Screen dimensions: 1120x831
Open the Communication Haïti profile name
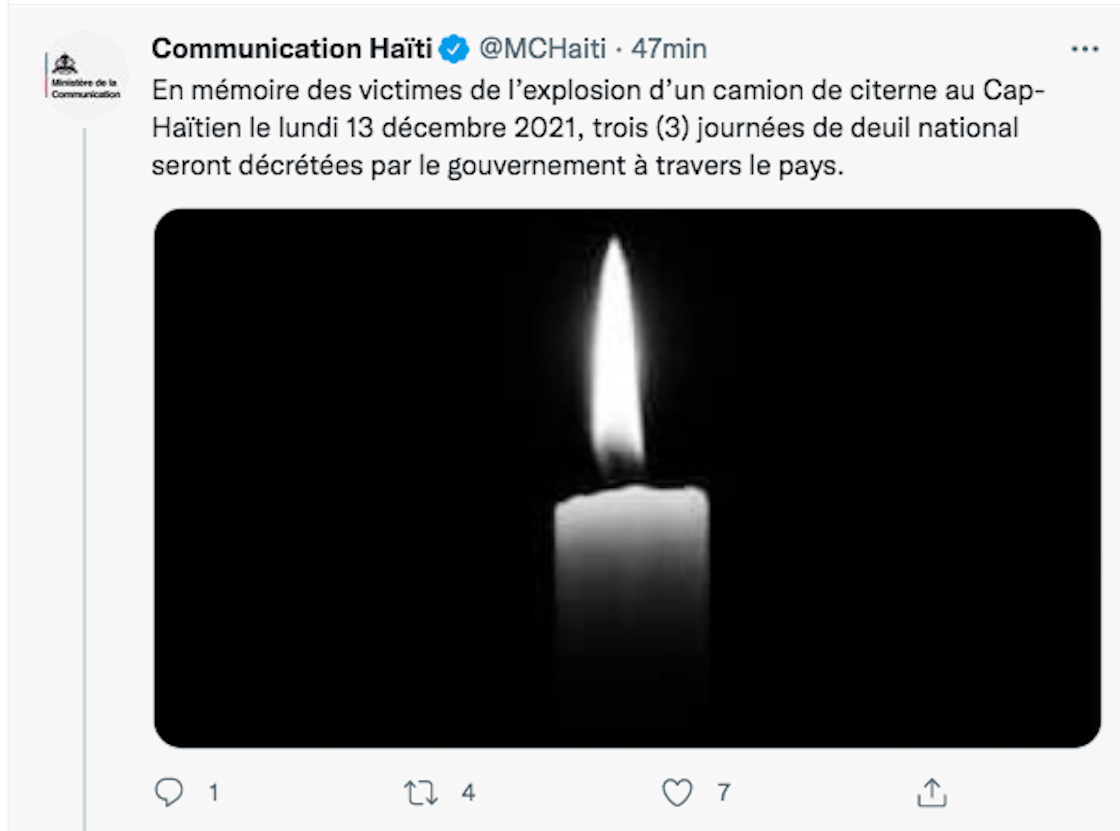pos(291,49)
